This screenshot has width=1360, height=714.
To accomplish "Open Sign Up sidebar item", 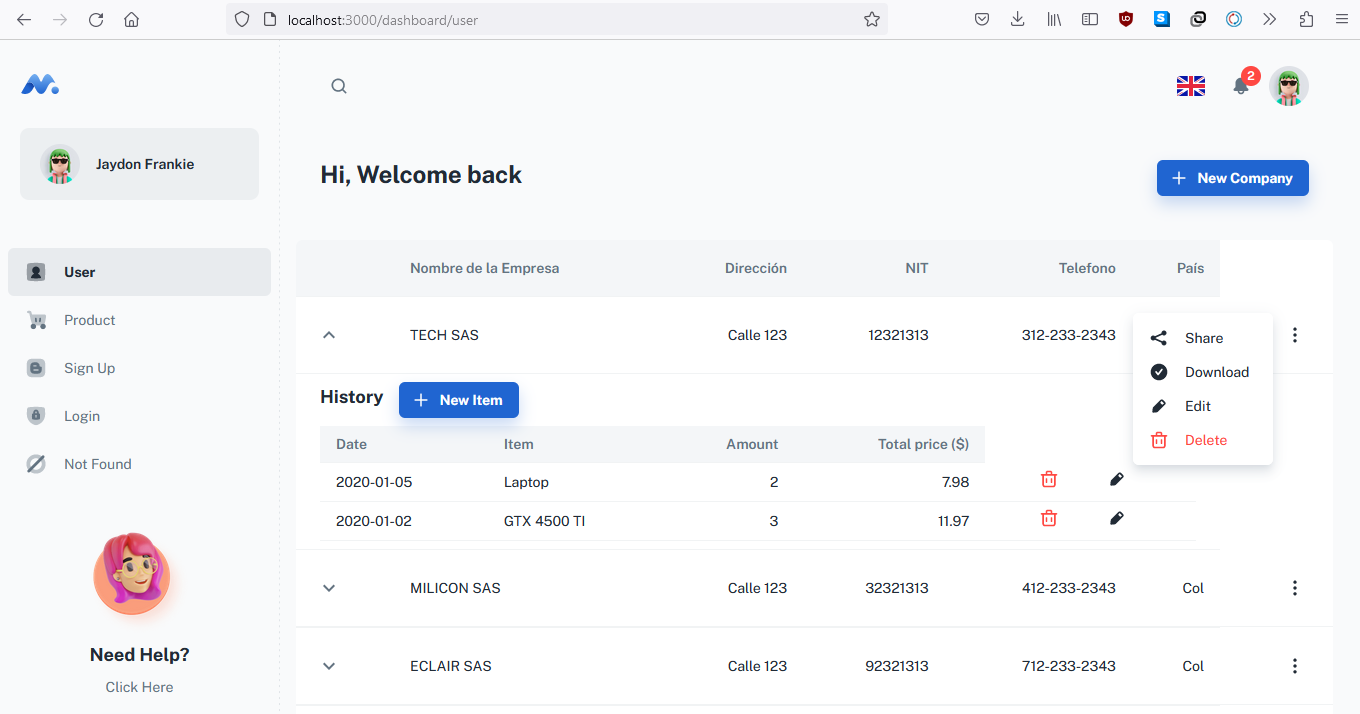I will (x=139, y=368).
